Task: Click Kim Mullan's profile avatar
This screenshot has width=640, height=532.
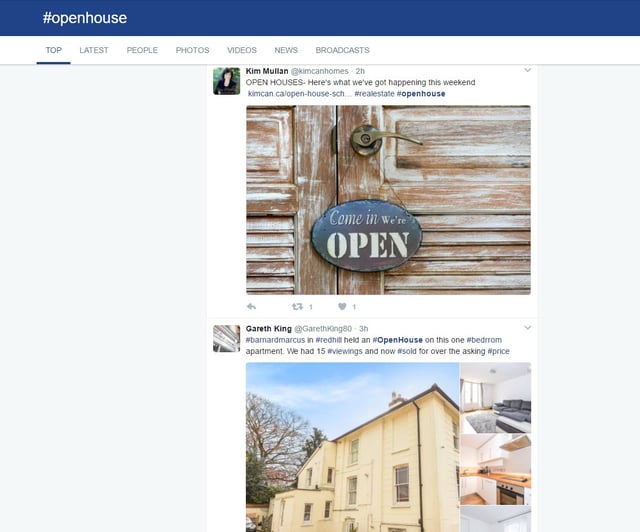Action: point(227,81)
